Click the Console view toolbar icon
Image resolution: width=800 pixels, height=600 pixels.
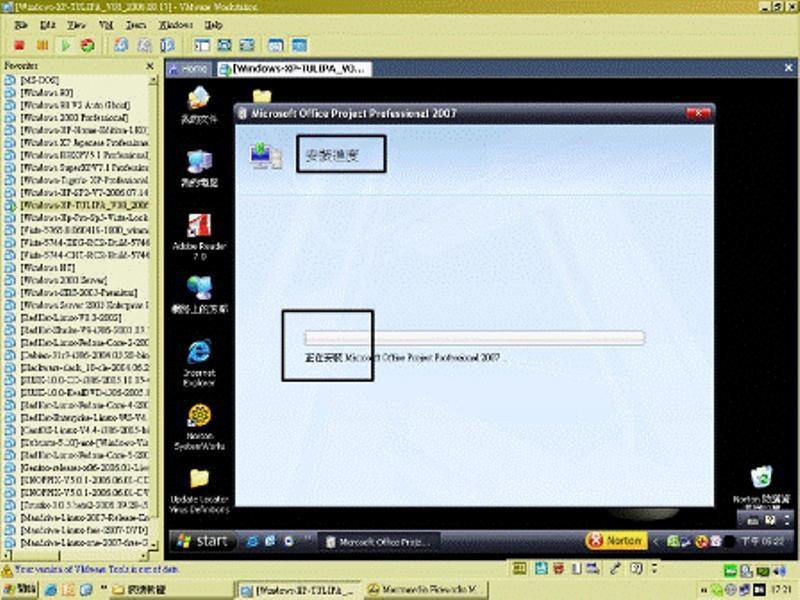point(299,45)
